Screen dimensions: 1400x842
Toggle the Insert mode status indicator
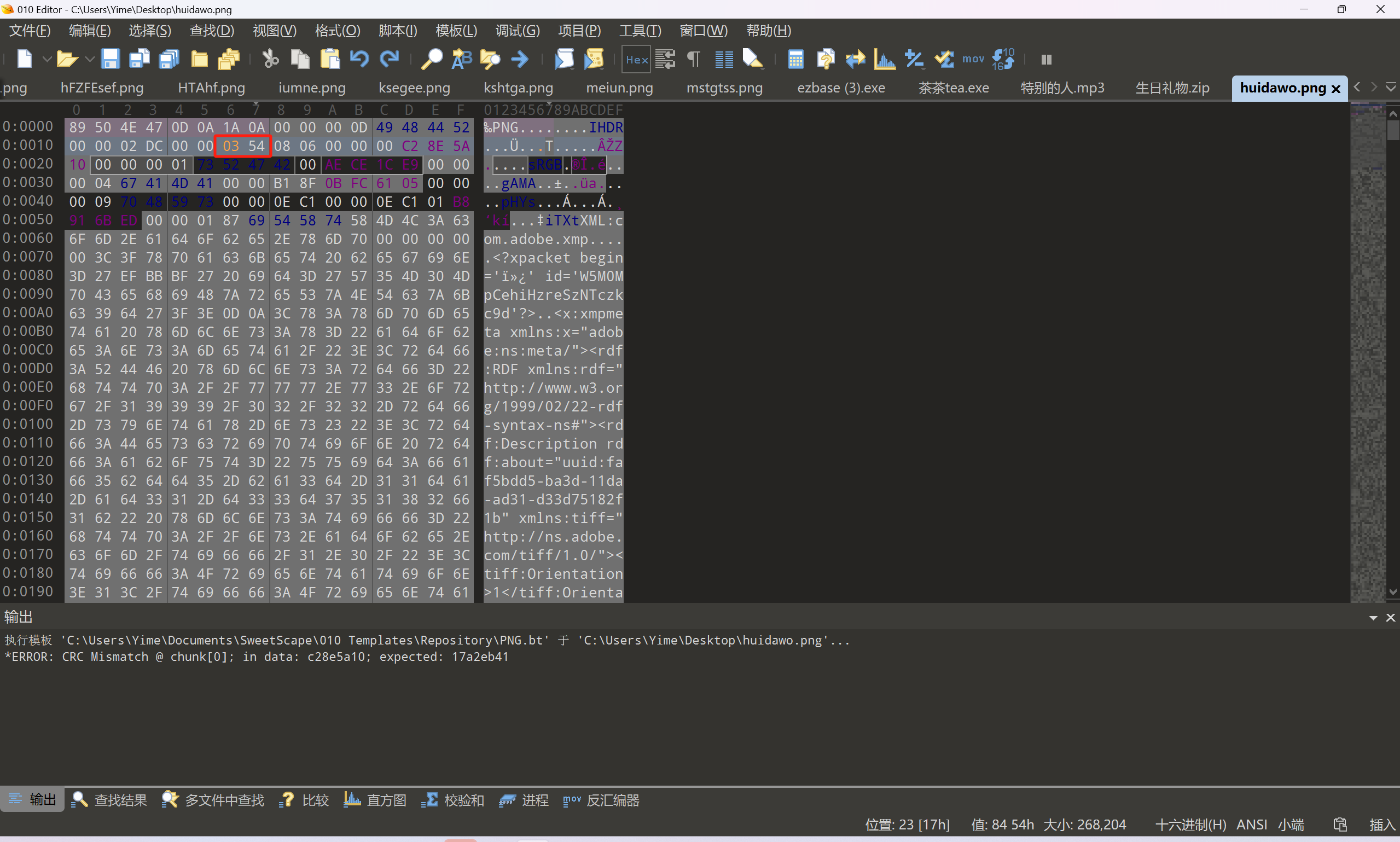click(x=1381, y=824)
